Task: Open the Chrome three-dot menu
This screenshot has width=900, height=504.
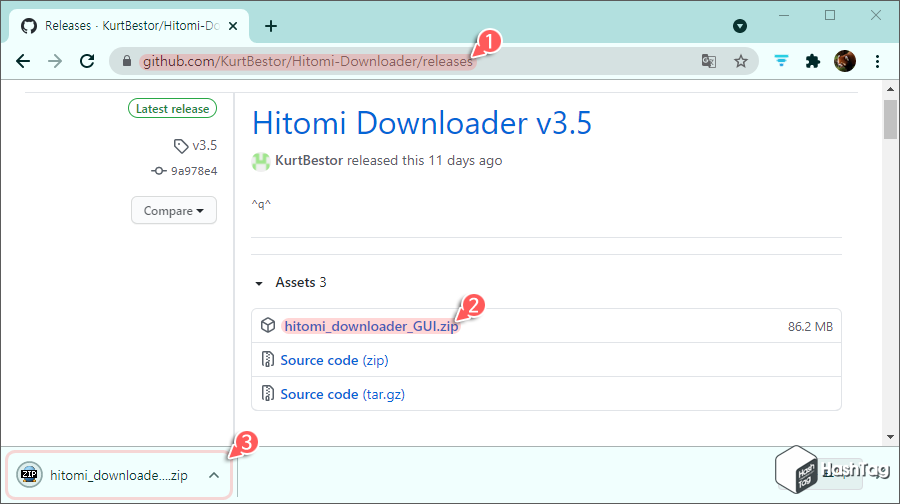Action: tap(877, 61)
